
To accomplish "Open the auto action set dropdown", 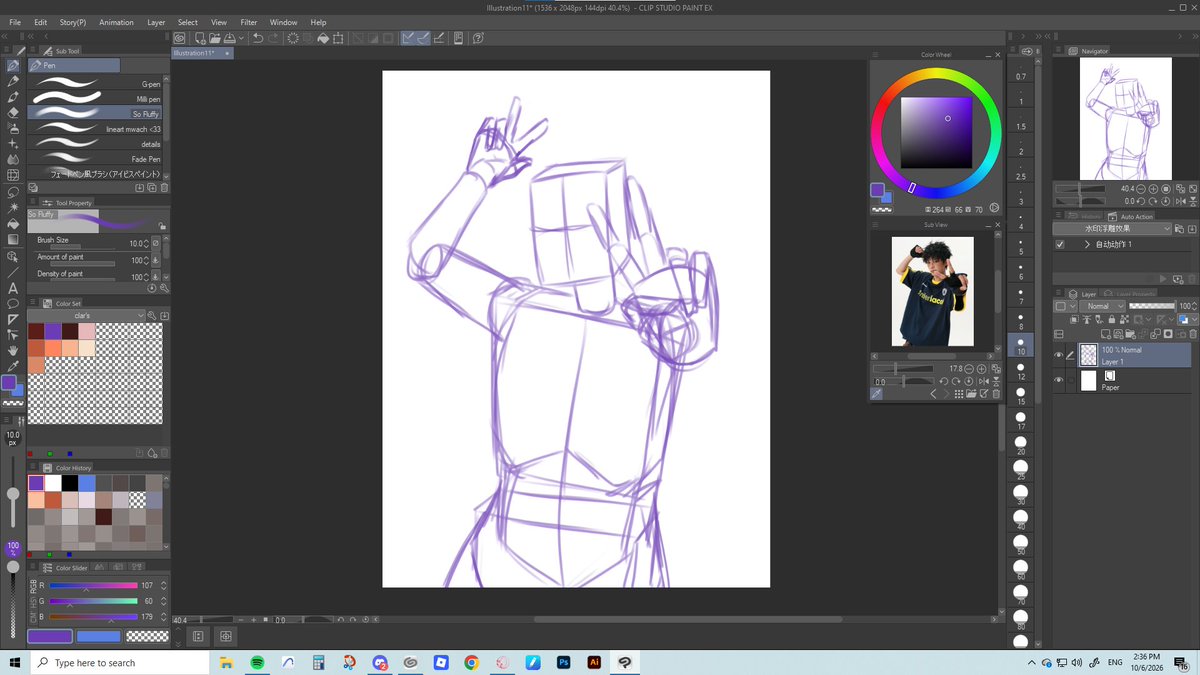I will tap(1113, 228).
